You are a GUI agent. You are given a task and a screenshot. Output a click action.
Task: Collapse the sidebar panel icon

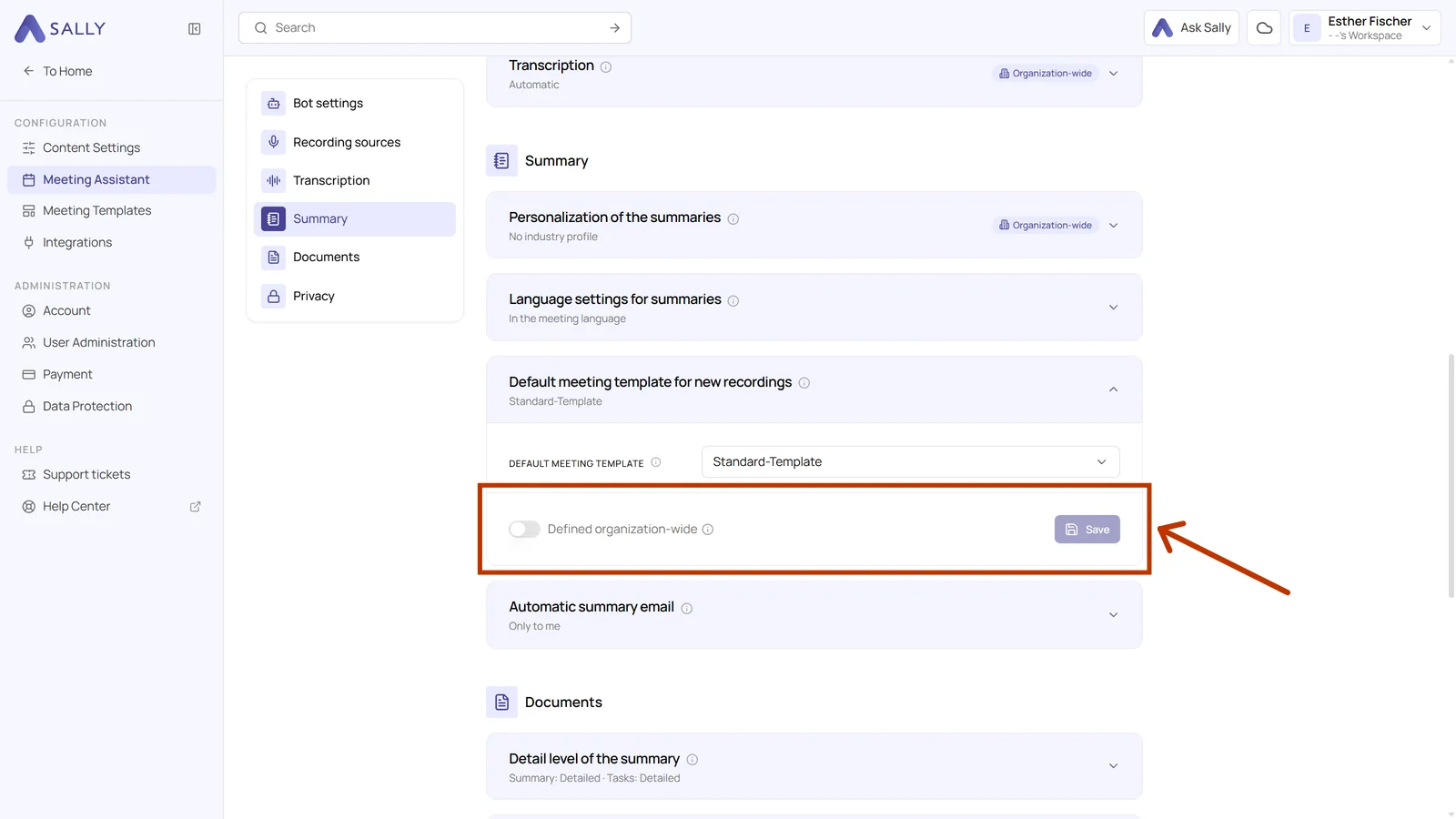195,29
